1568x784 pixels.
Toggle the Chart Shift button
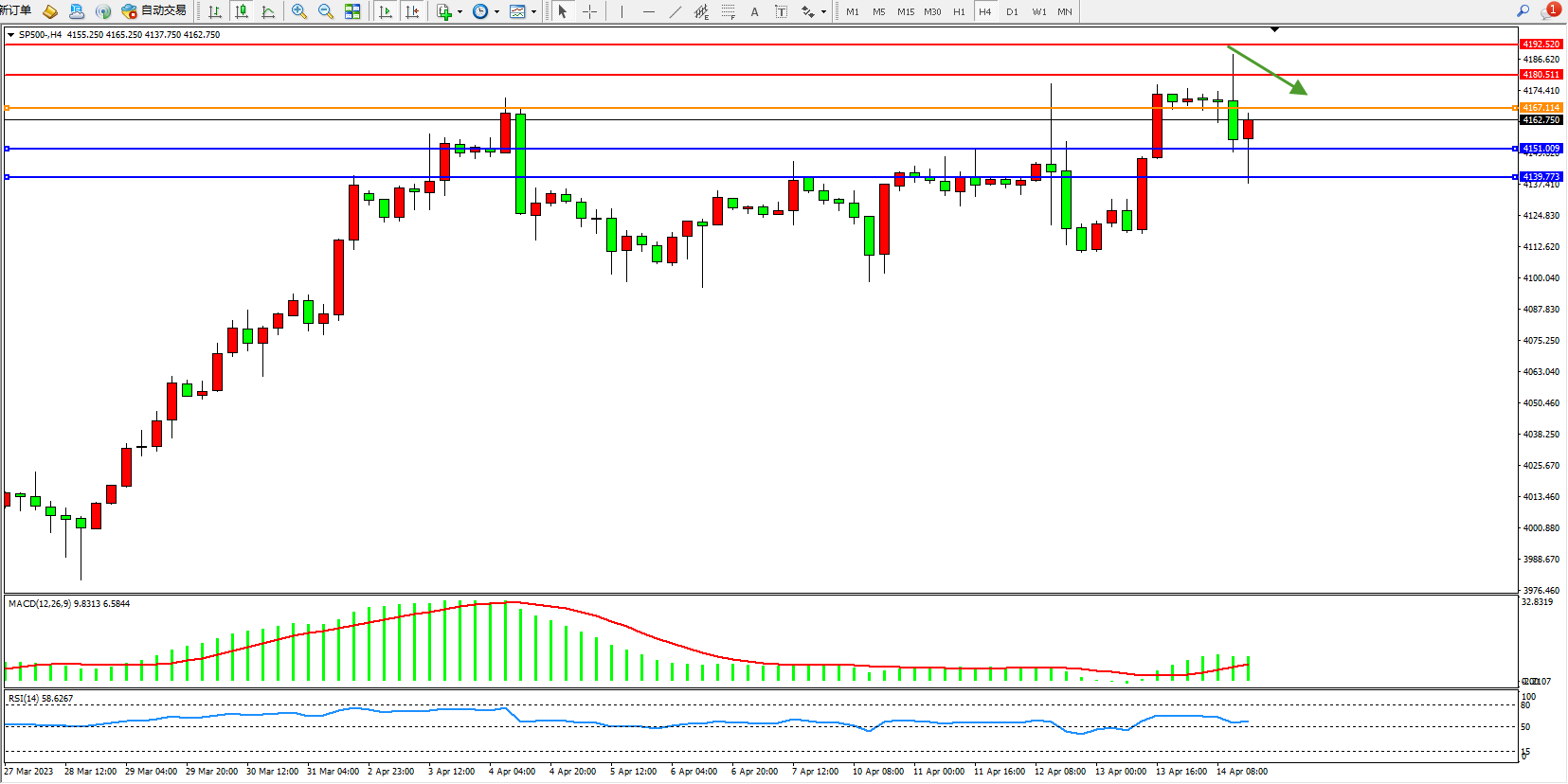point(412,11)
